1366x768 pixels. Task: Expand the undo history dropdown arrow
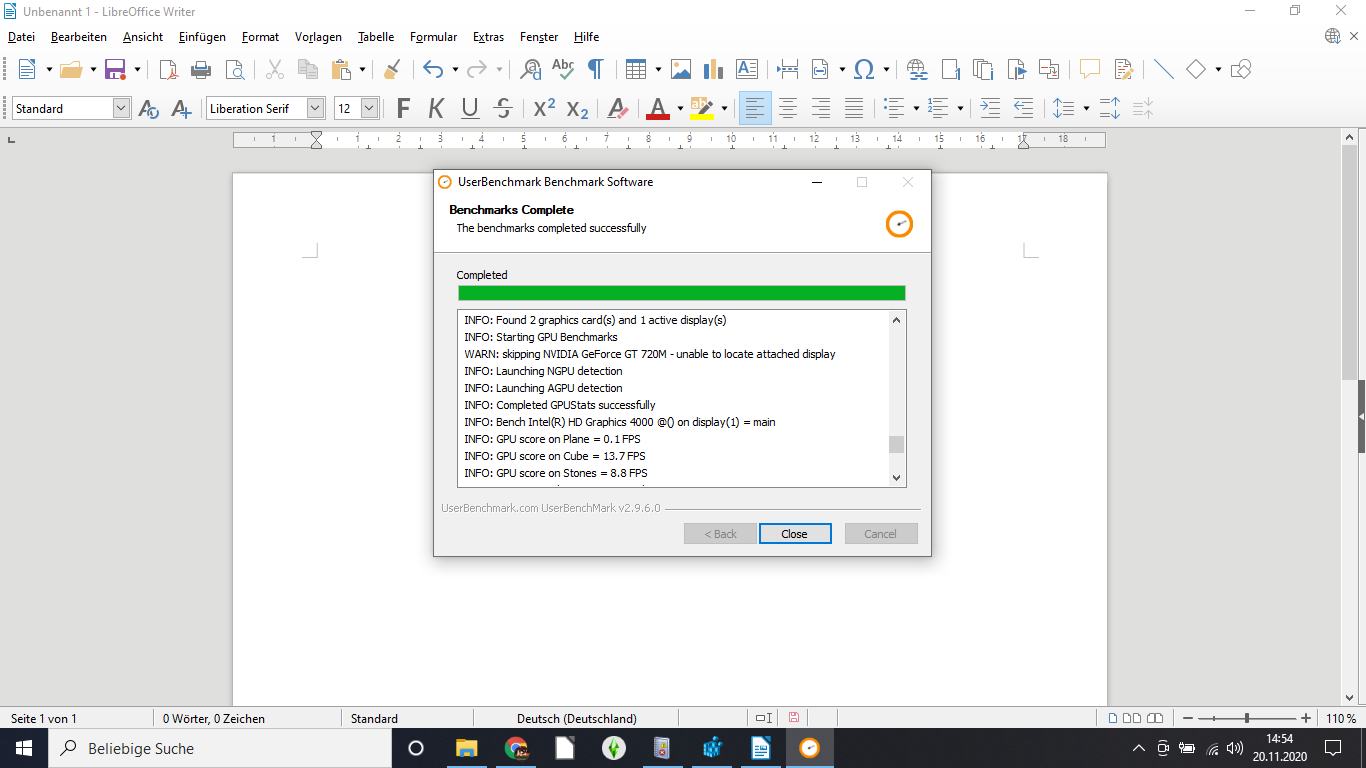455,69
